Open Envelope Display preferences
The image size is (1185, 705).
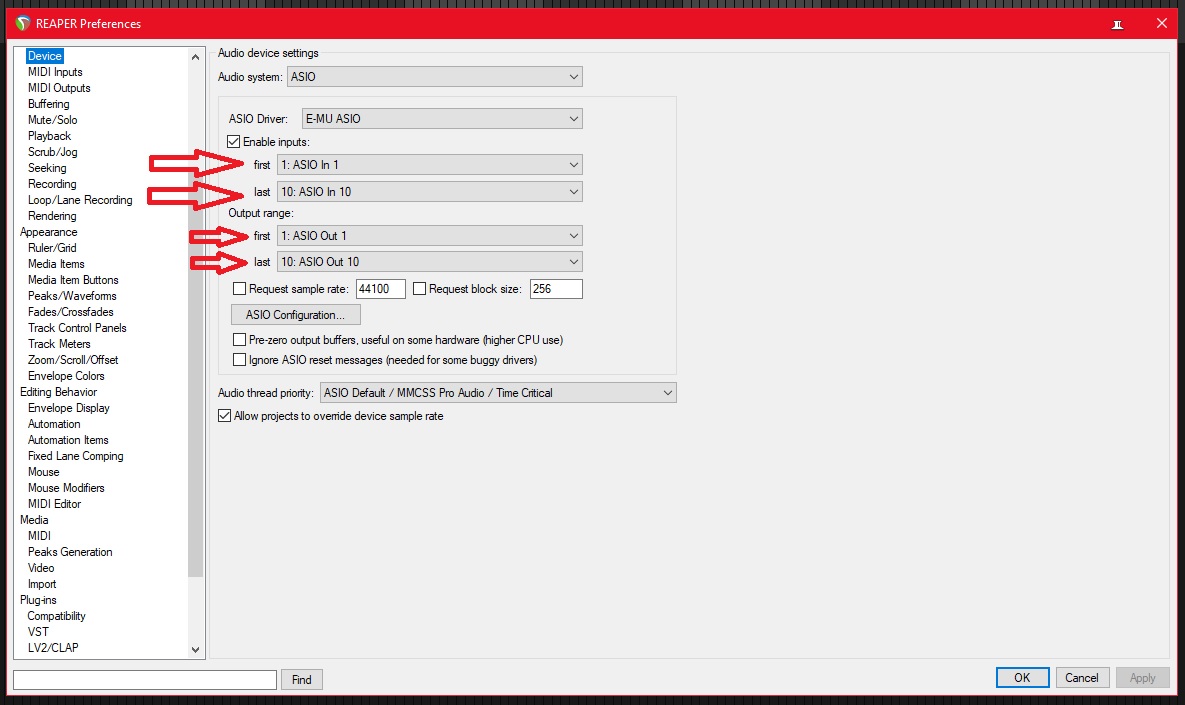pos(68,408)
